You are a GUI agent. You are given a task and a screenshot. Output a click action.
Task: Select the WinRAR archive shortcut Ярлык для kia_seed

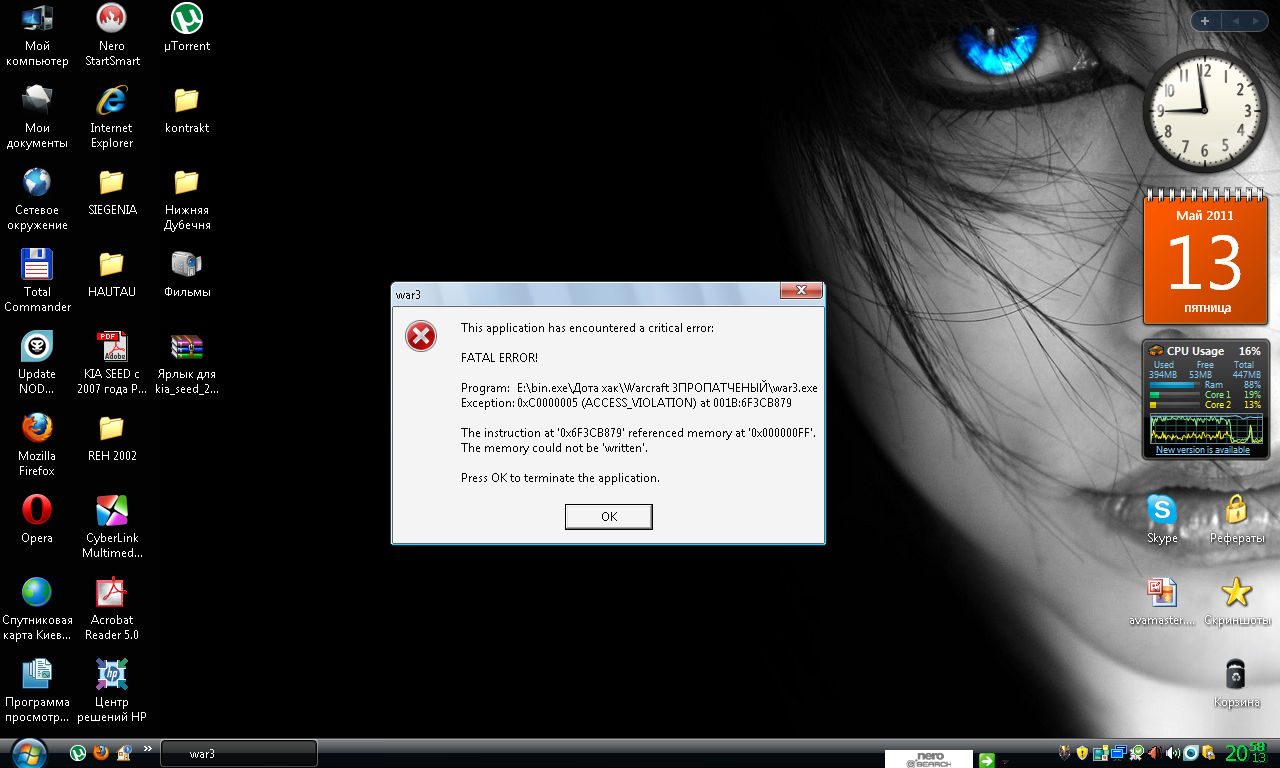[187, 363]
